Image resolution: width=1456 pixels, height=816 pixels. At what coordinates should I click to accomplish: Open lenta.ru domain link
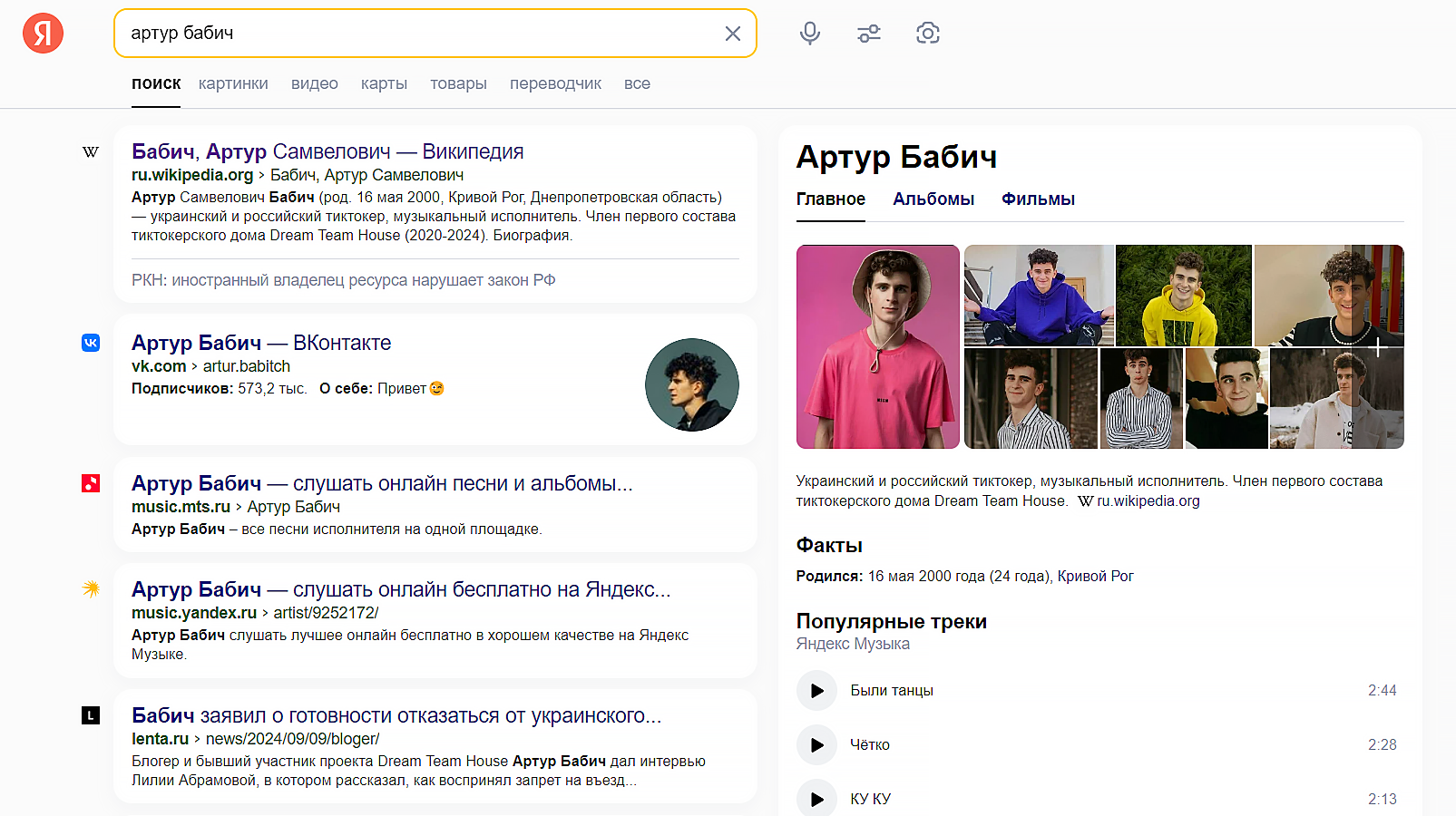coord(160,739)
